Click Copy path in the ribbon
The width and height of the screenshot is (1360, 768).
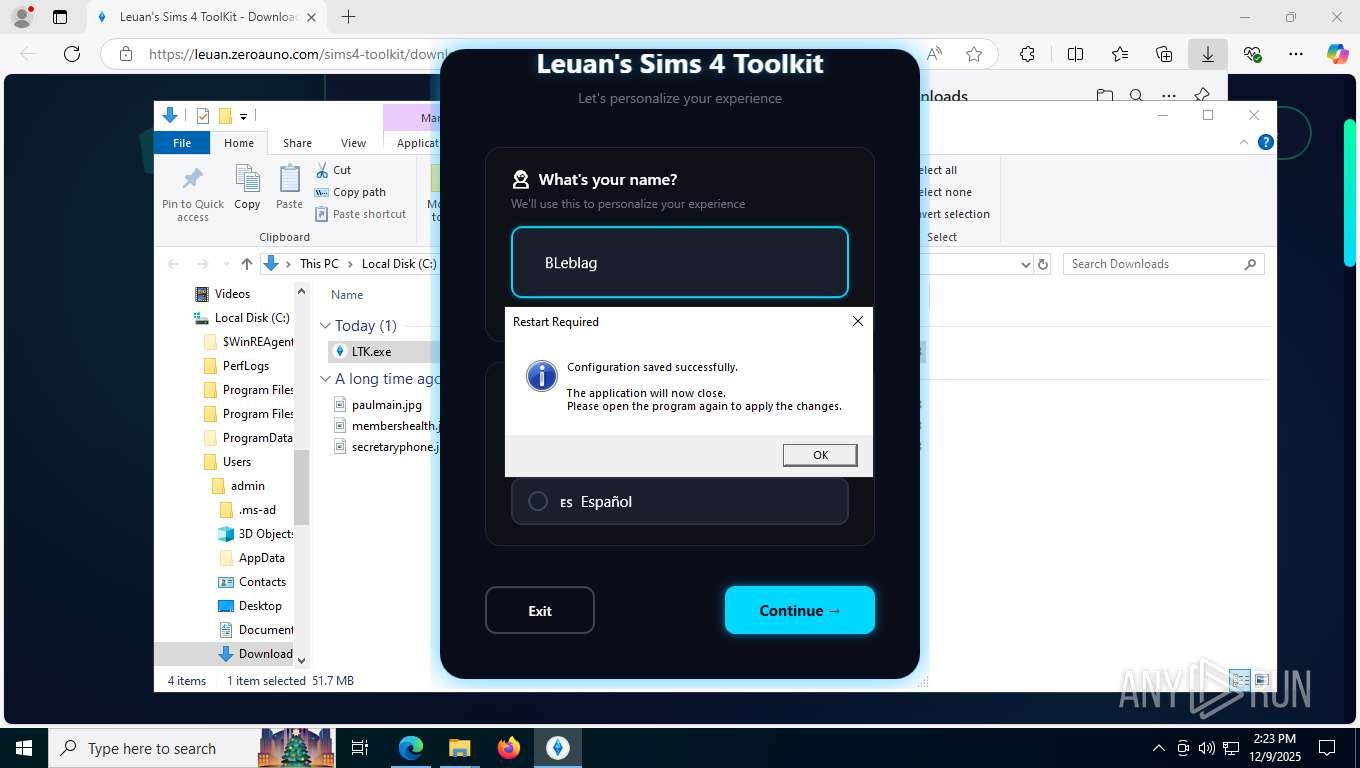pyautogui.click(x=350, y=192)
